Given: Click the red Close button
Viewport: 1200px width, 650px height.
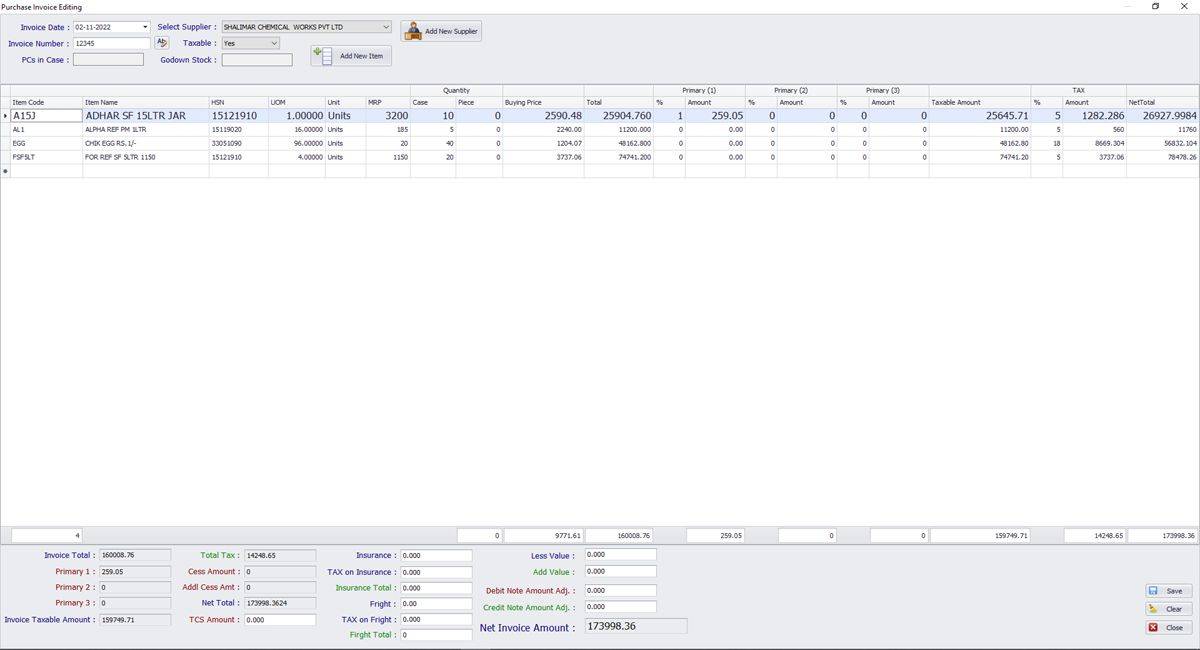Looking at the screenshot, I should 1168,628.
